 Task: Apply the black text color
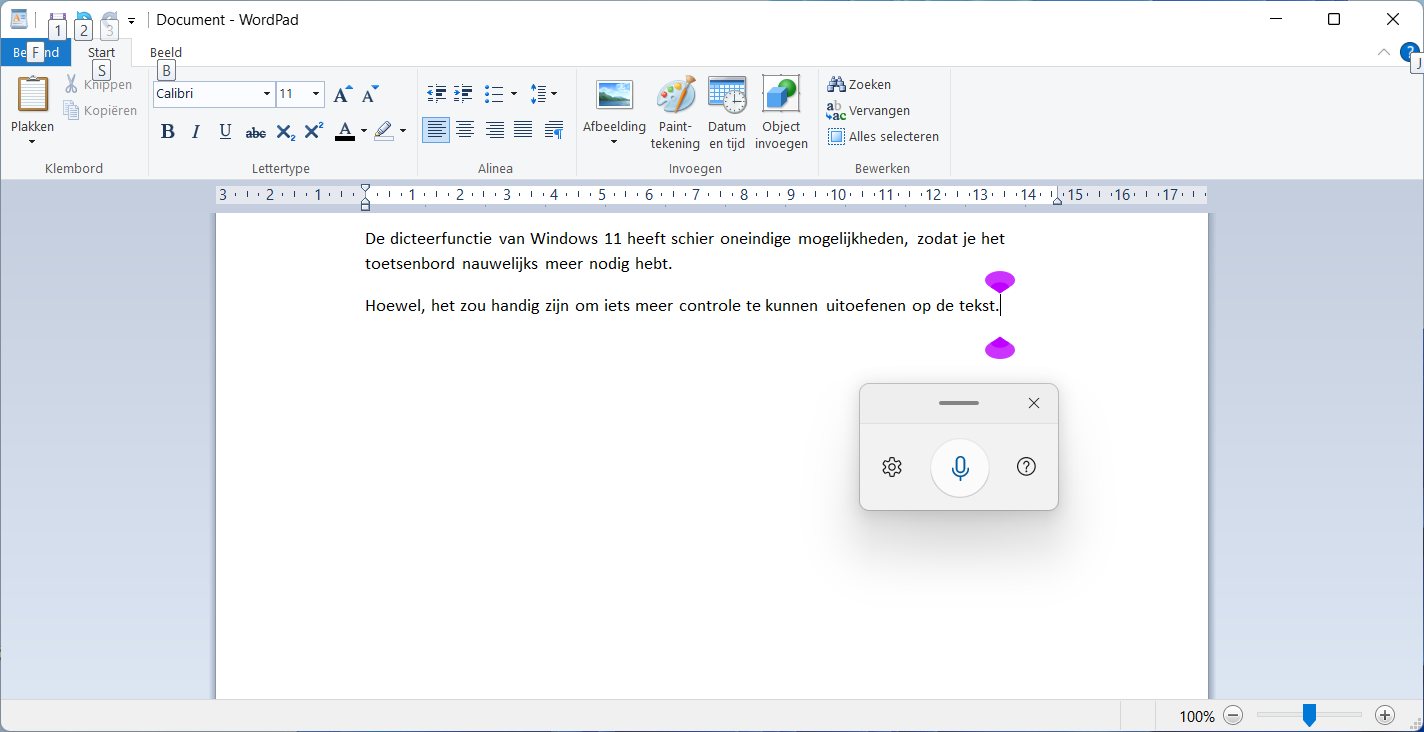[345, 131]
